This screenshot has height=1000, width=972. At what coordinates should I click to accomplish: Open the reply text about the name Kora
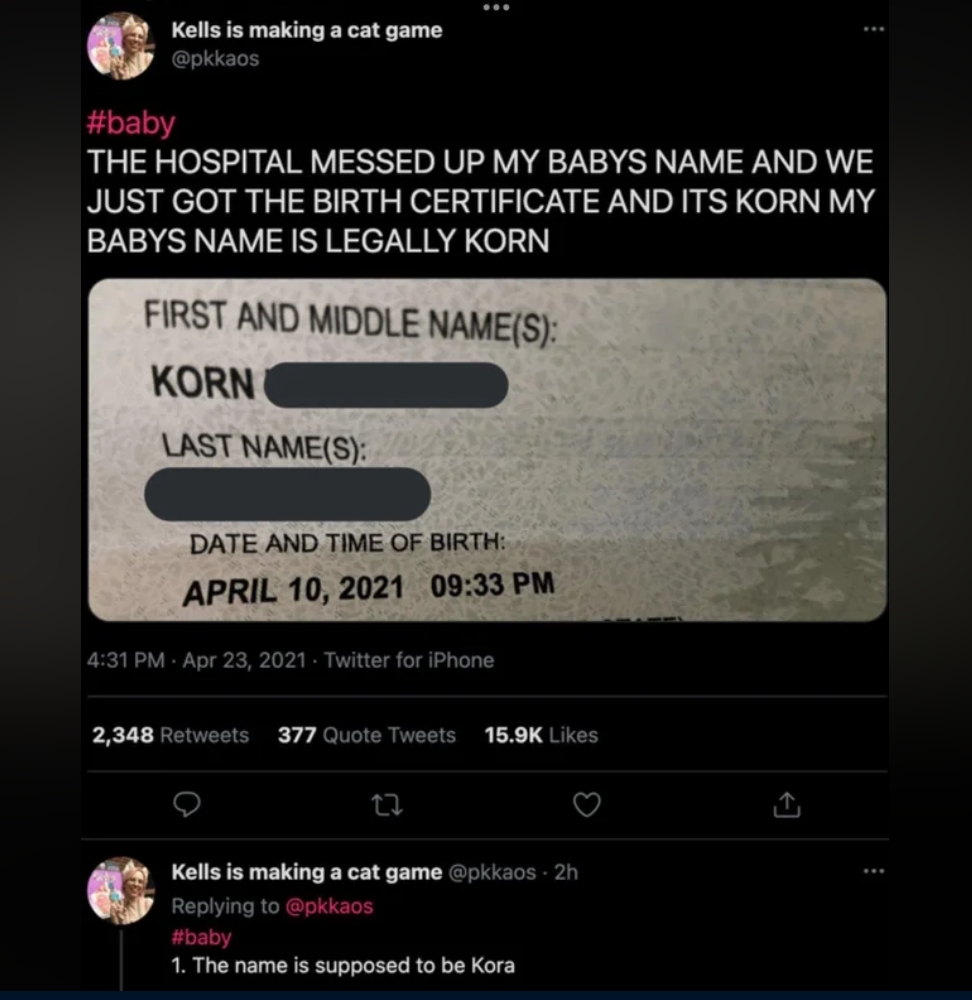click(x=343, y=965)
